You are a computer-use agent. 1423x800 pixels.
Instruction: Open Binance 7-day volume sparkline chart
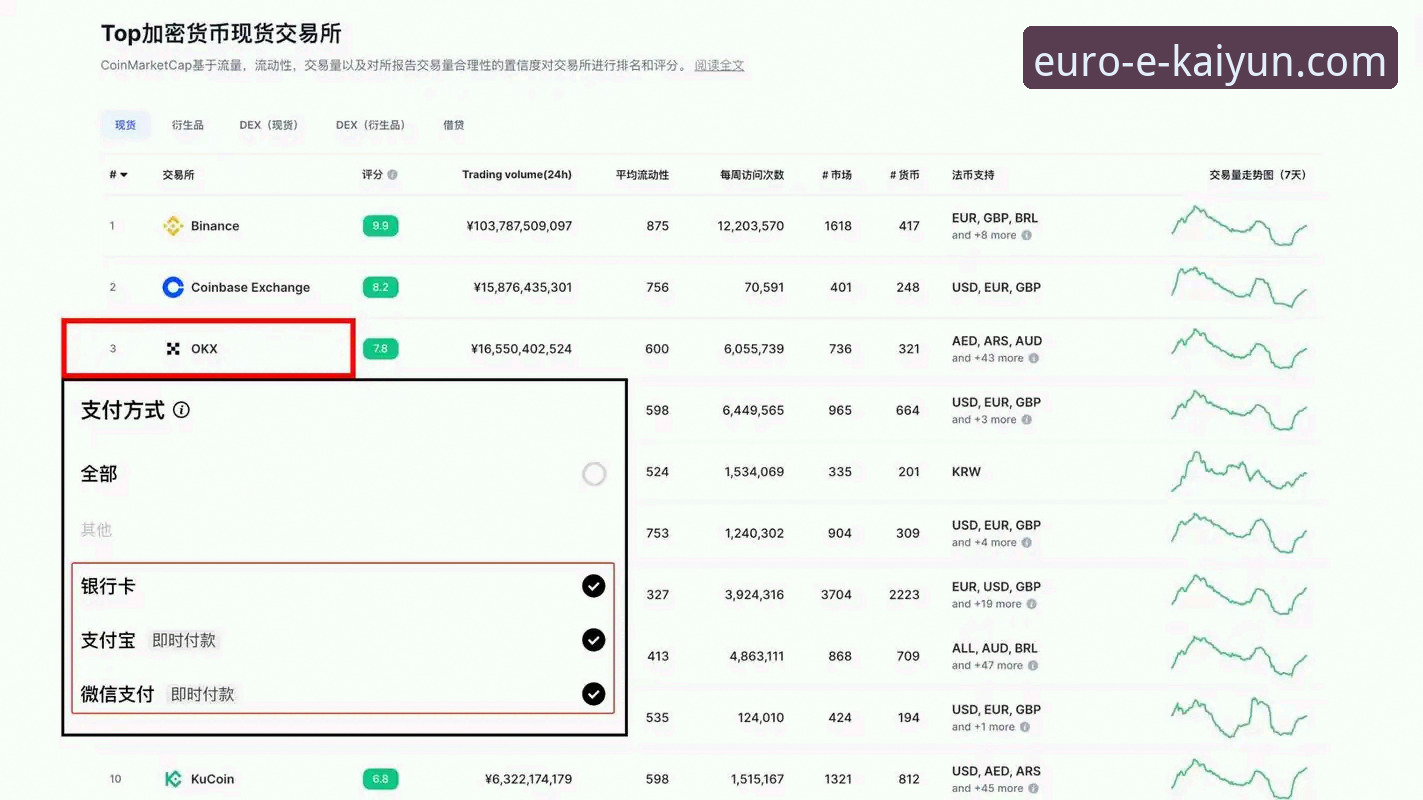[1239, 226]
